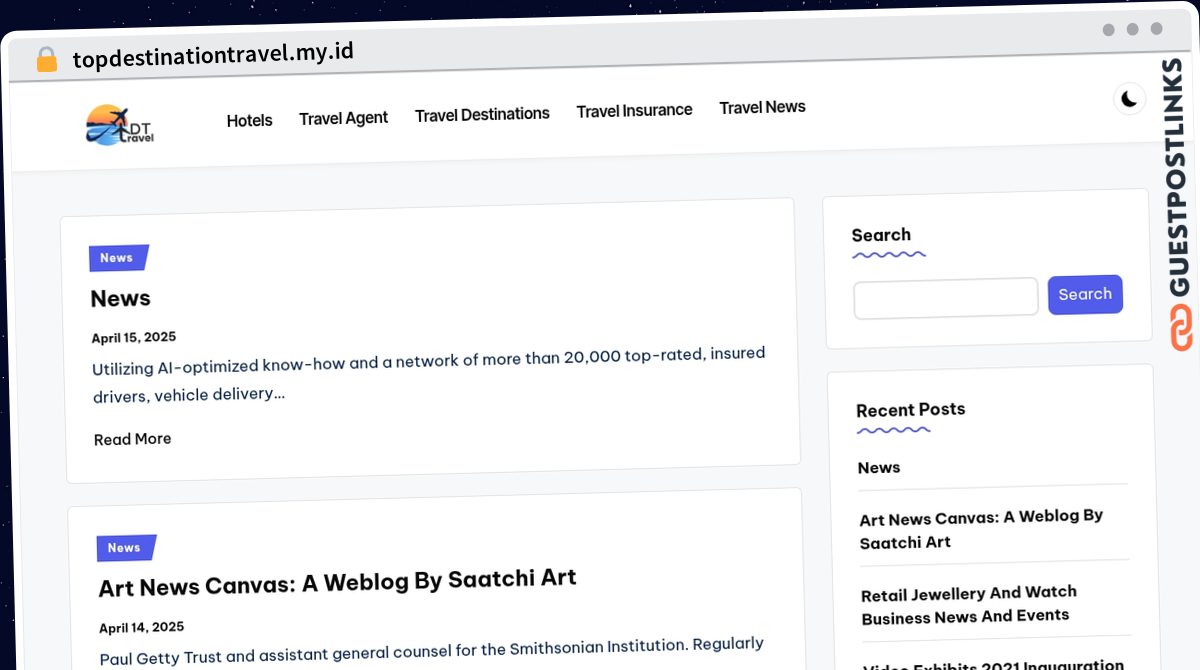Open Travel News from navigation bar
The image size is (1200, 670).
pos(762,107)
